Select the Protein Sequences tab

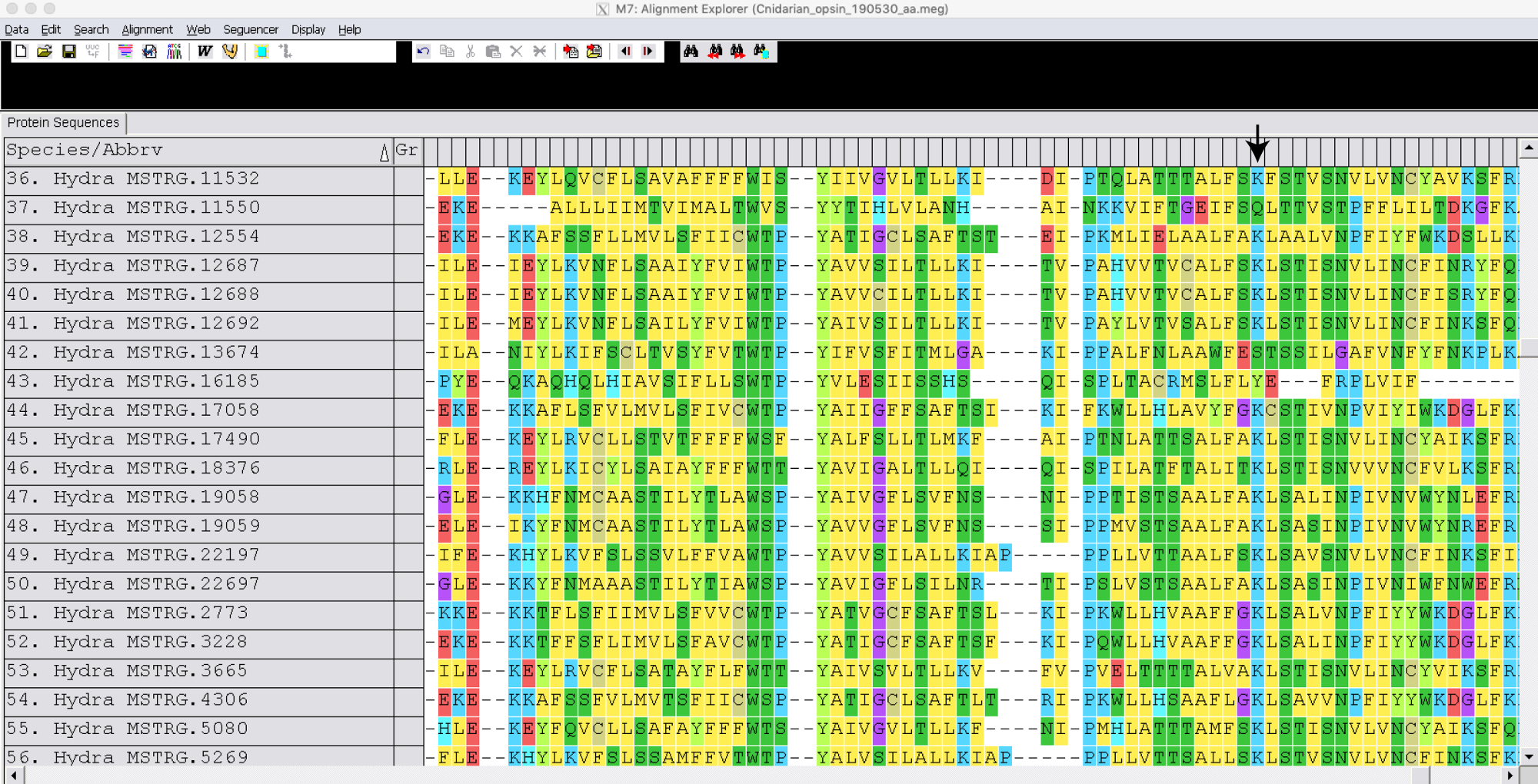click(64, 123)
